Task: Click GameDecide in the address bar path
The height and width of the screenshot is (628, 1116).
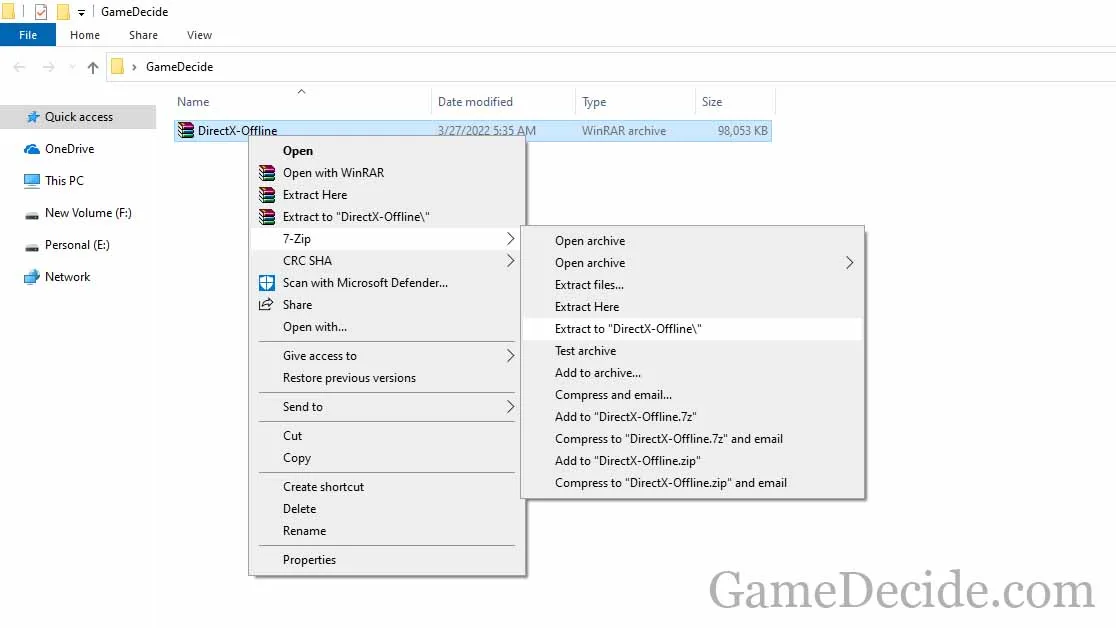Action: click(179, 67)
